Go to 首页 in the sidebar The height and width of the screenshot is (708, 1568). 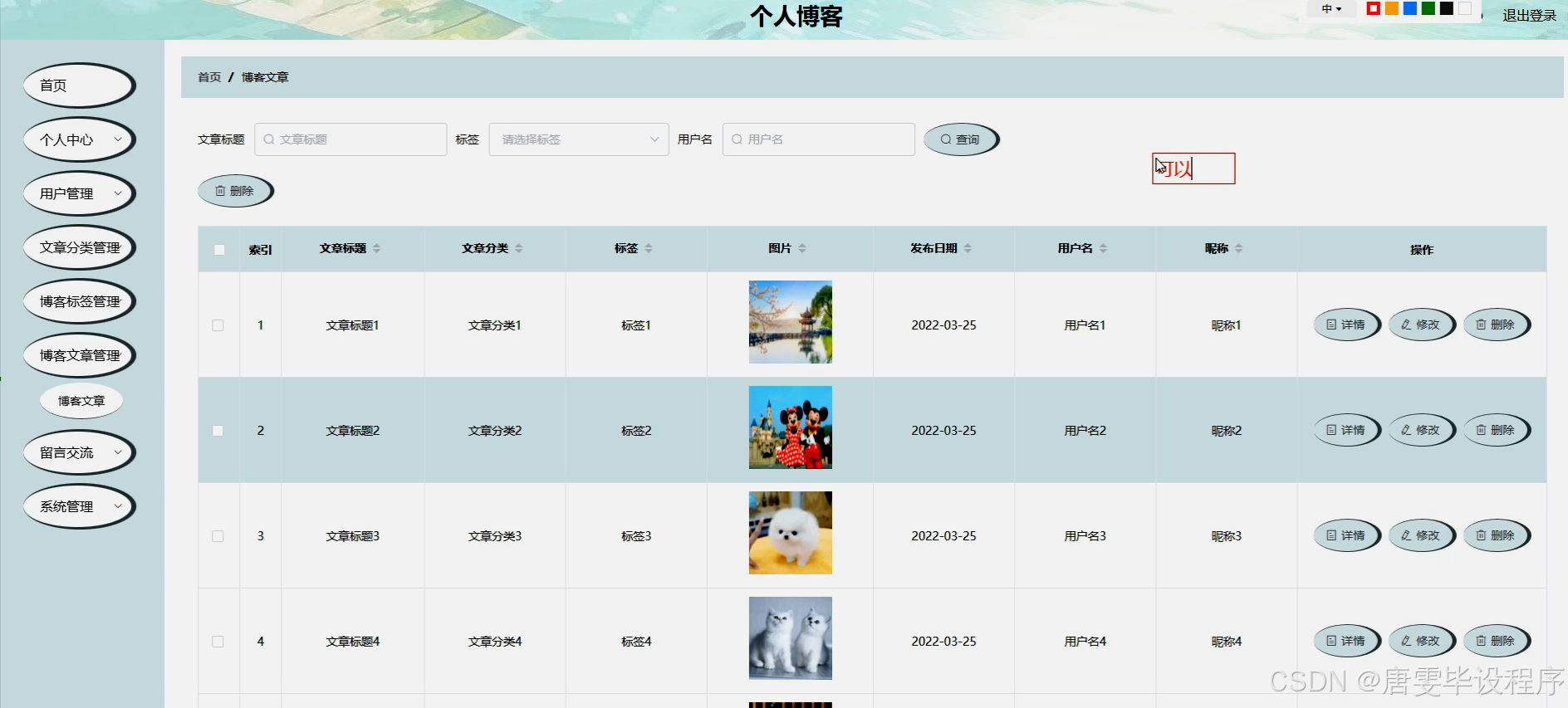(x=79, y=85)
